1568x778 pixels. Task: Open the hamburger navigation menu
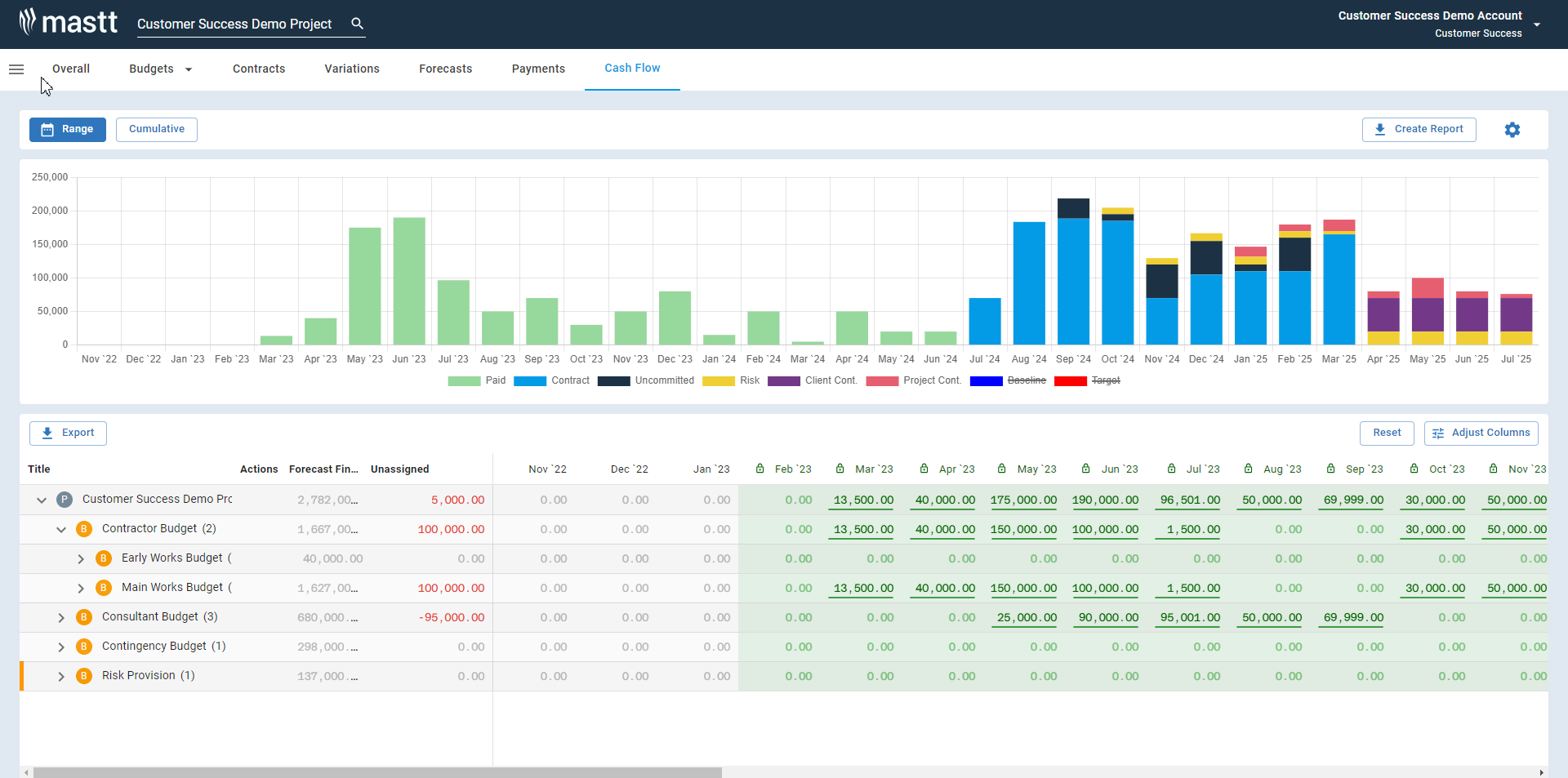point(16,69)
